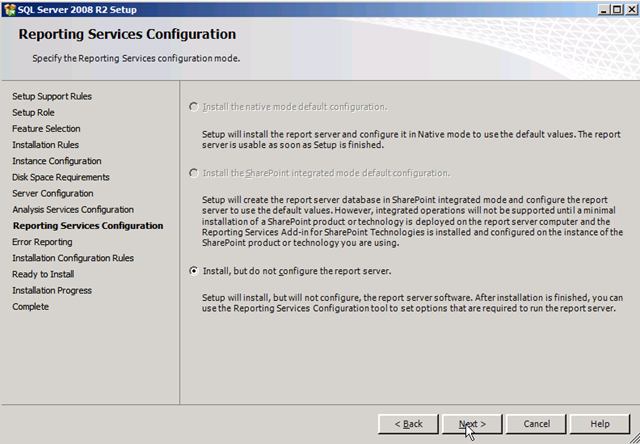Choose Install, but do not configure option
Screen dimensions: 640x444
pos(194,271)
